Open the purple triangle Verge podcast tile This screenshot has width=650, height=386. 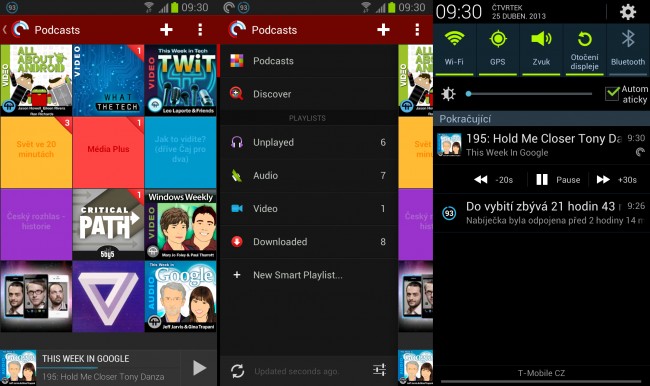point(108,296)
